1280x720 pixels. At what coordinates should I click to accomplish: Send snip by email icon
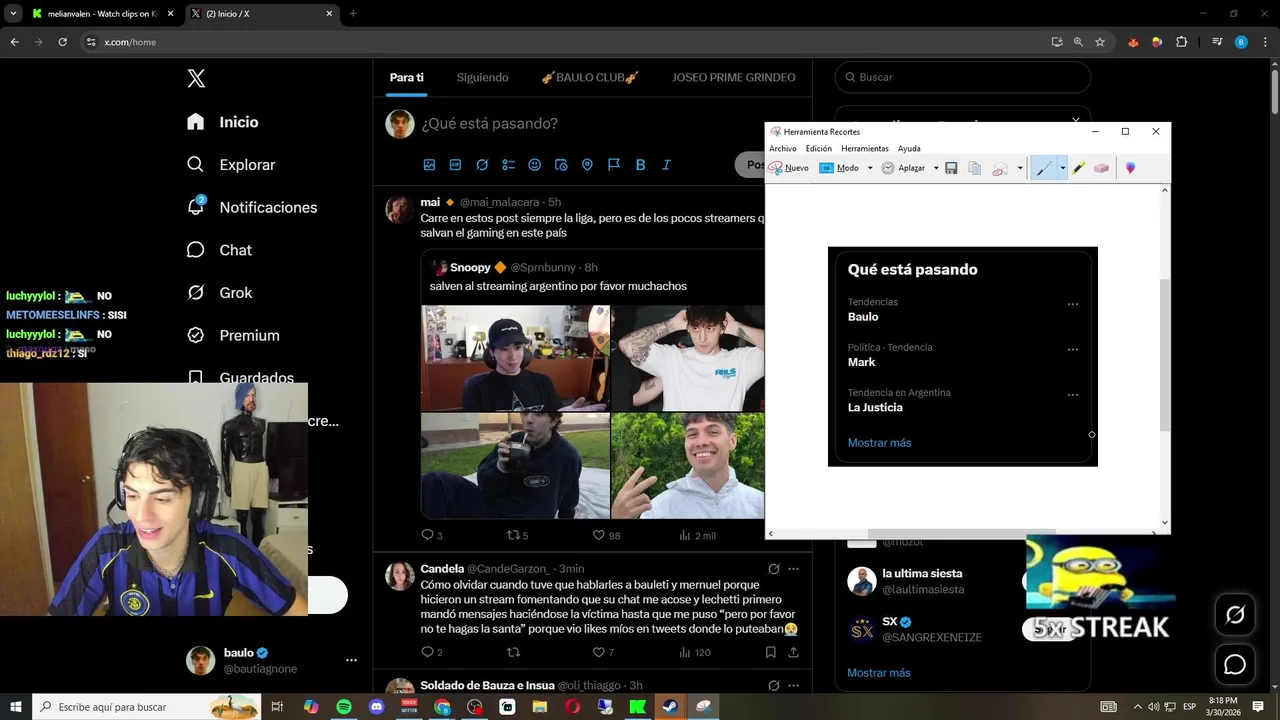[x=1000, y=168]
